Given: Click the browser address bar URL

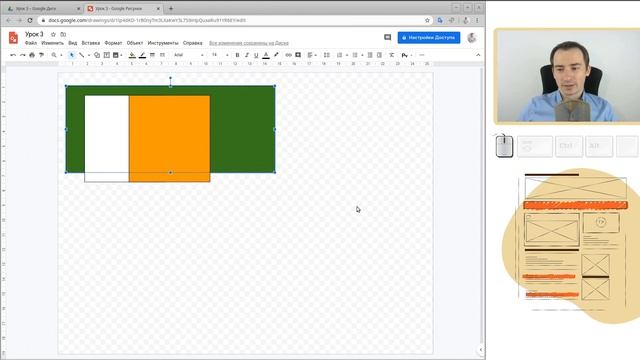Looking at the screenshot, I should pos(147,20).
